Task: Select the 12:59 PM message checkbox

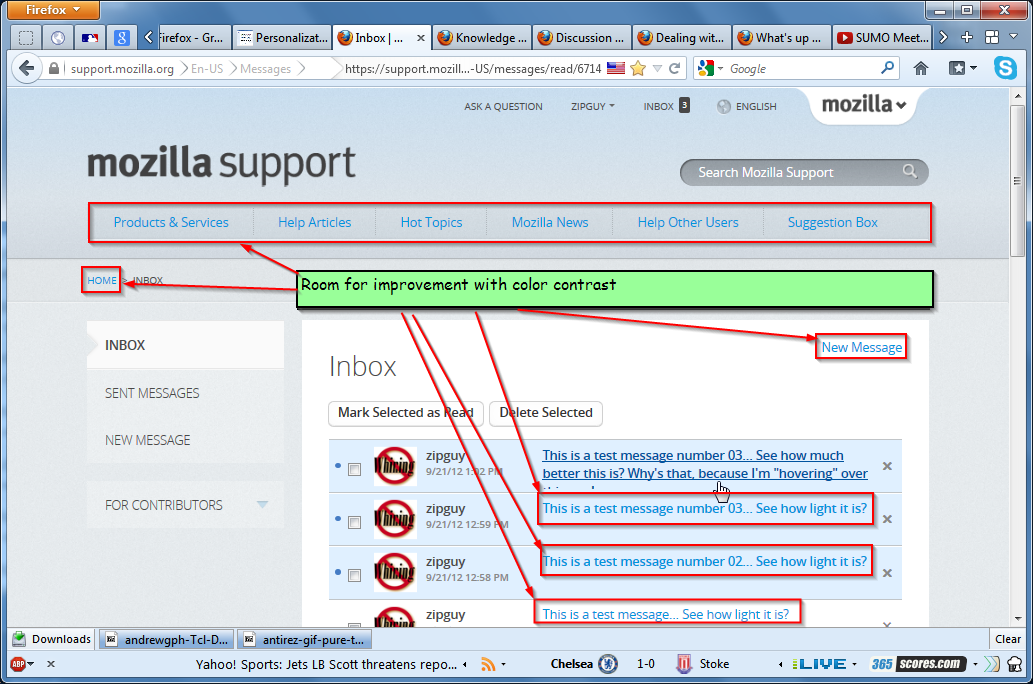Action: (354, 522)
